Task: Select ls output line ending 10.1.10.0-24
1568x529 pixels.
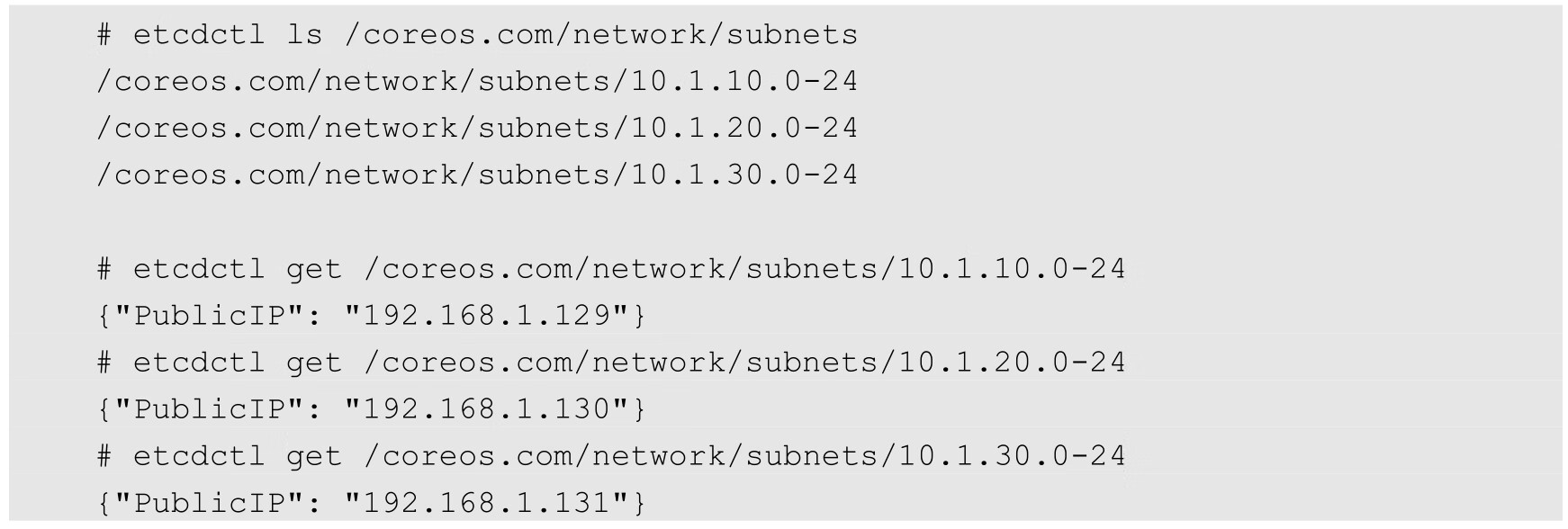Action: (x=477, y=82)
